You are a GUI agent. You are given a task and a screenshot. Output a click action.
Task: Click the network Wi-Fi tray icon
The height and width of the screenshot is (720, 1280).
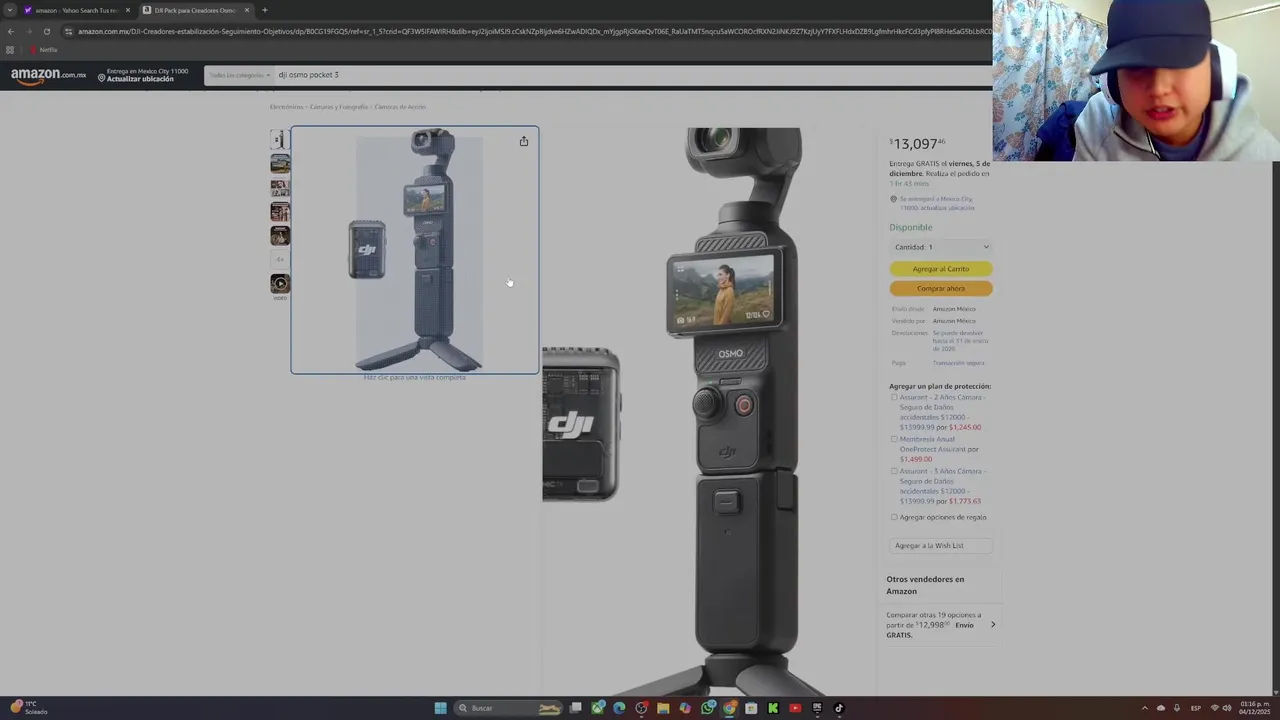click(1215, 708)
